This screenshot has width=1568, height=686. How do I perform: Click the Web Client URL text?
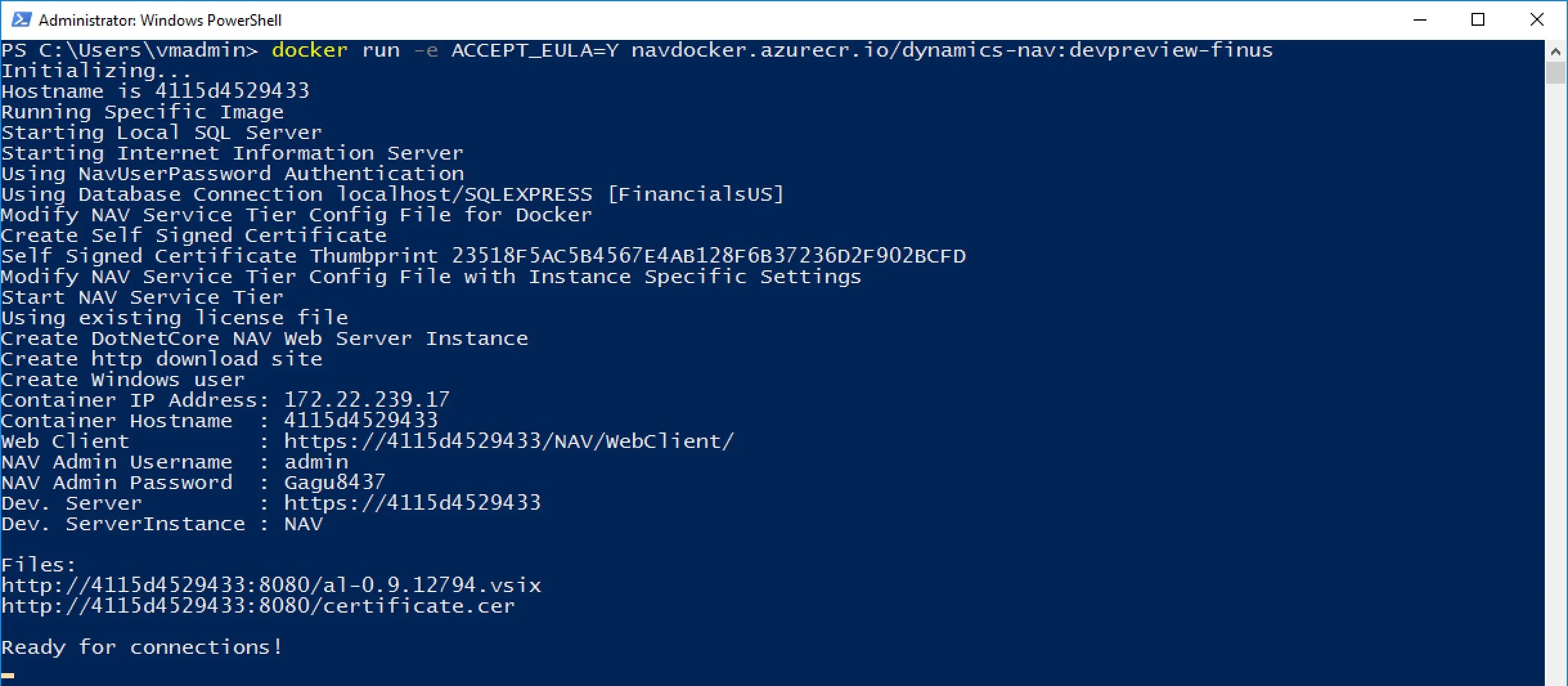pyautogui.click(x=509, y=441)
